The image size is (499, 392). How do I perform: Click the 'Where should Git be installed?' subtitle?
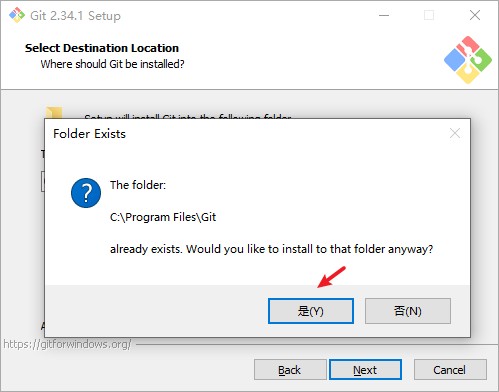[112, 64]
